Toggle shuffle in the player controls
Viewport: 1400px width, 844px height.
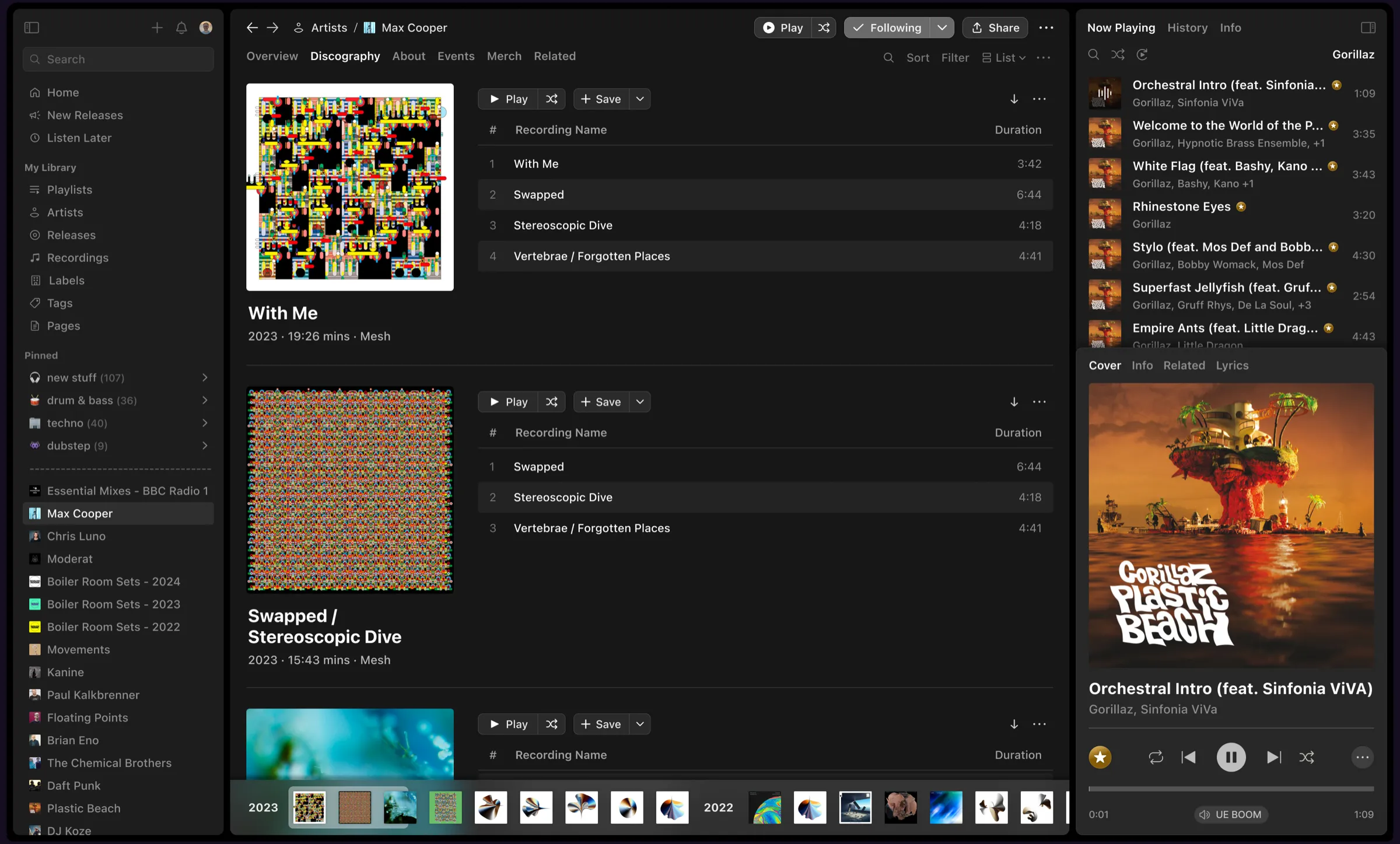click(x=1307, y=757)
